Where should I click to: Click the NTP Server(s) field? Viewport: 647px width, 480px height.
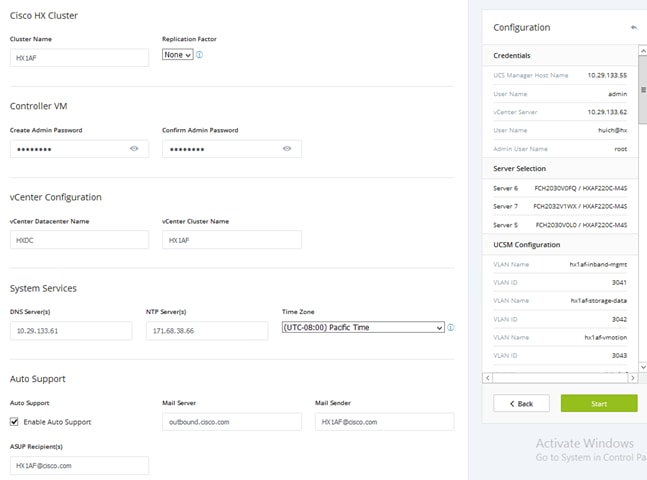pyautogui.click(x=207, y=331)
